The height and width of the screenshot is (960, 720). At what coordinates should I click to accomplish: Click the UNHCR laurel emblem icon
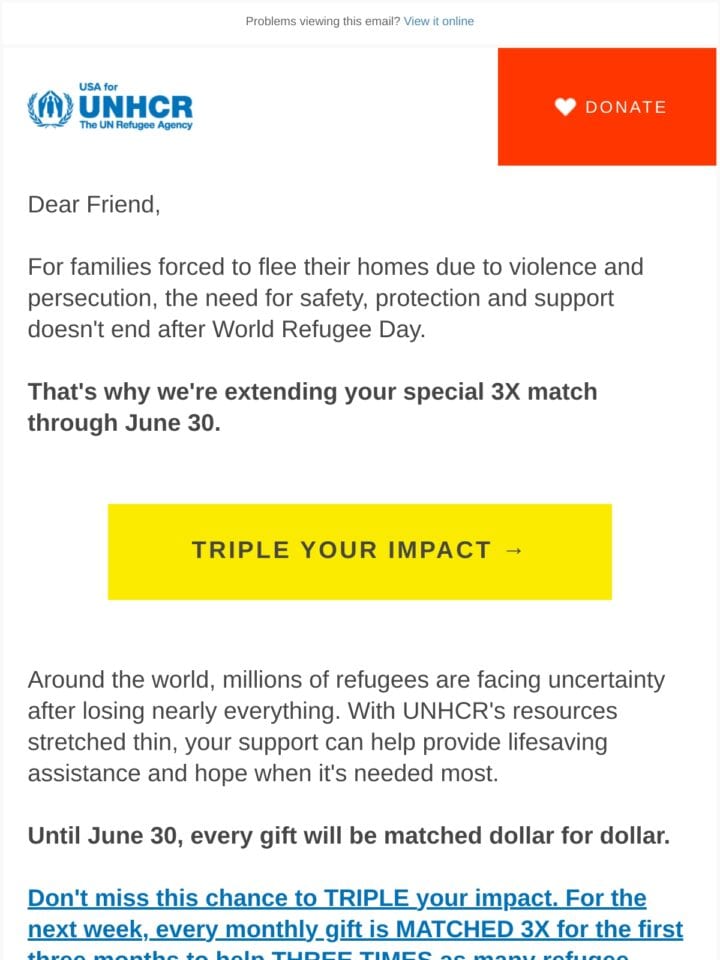coord(50,108)
